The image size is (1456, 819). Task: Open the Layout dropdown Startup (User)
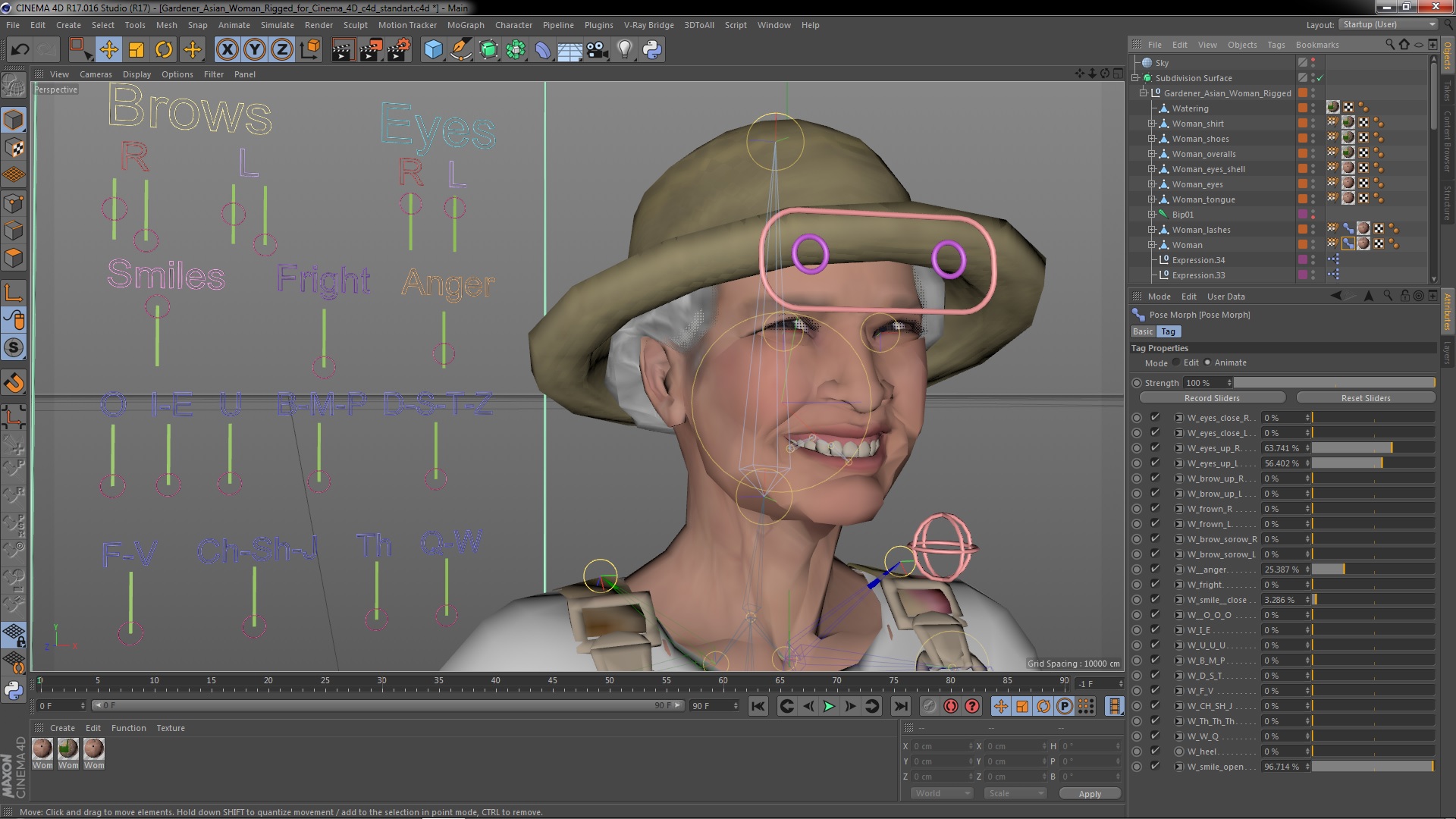tap(1389, 24)
